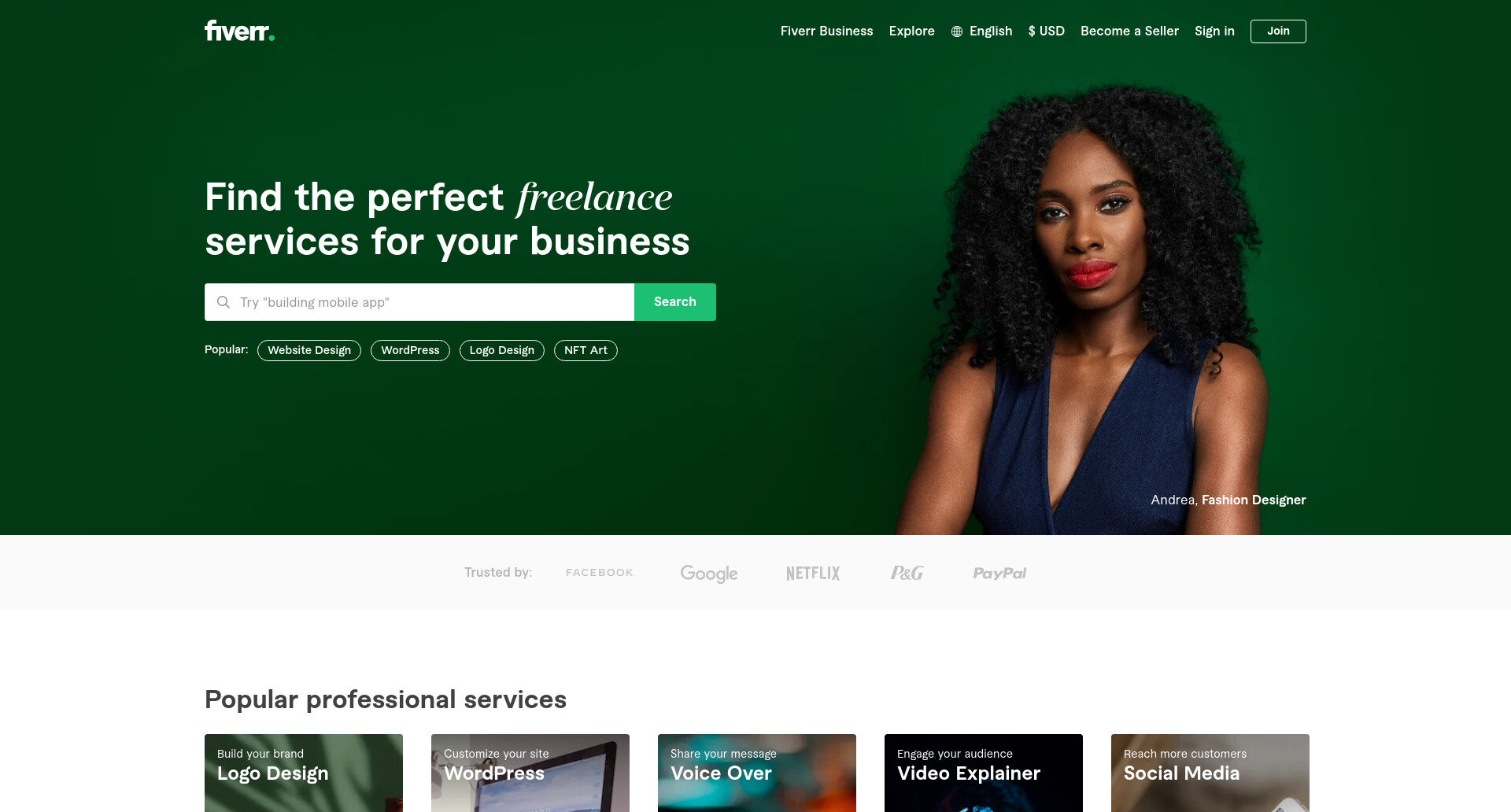Click the Become a Seller link
The image size is (1511, 812).
coord(1129,31)
